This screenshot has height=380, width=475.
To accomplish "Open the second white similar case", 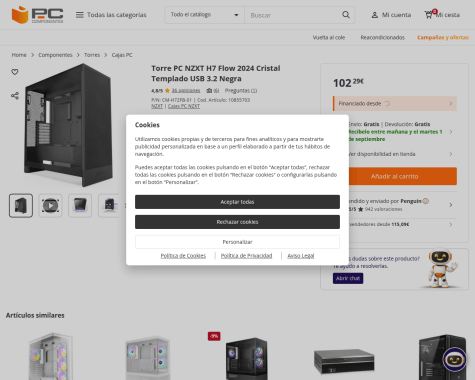I will pos(147,358).
